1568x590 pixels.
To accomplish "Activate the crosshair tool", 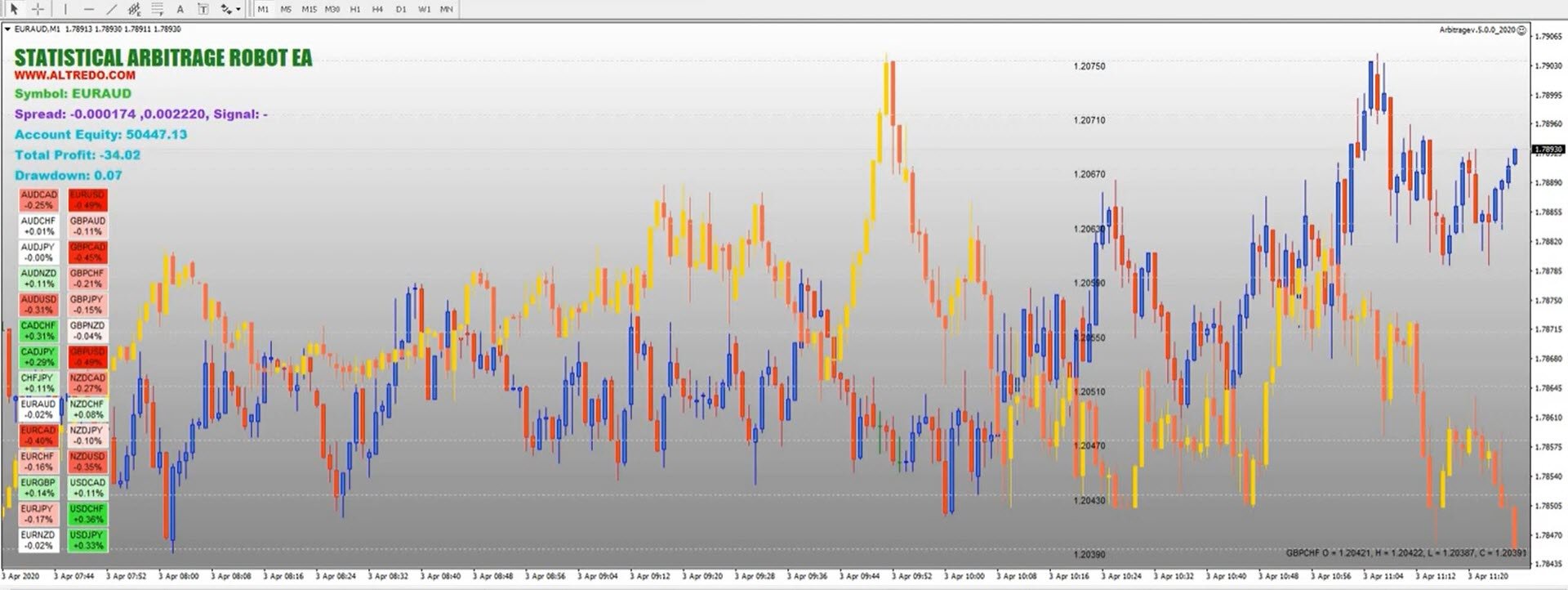I will pyautogui.click(x=37, y=9).
